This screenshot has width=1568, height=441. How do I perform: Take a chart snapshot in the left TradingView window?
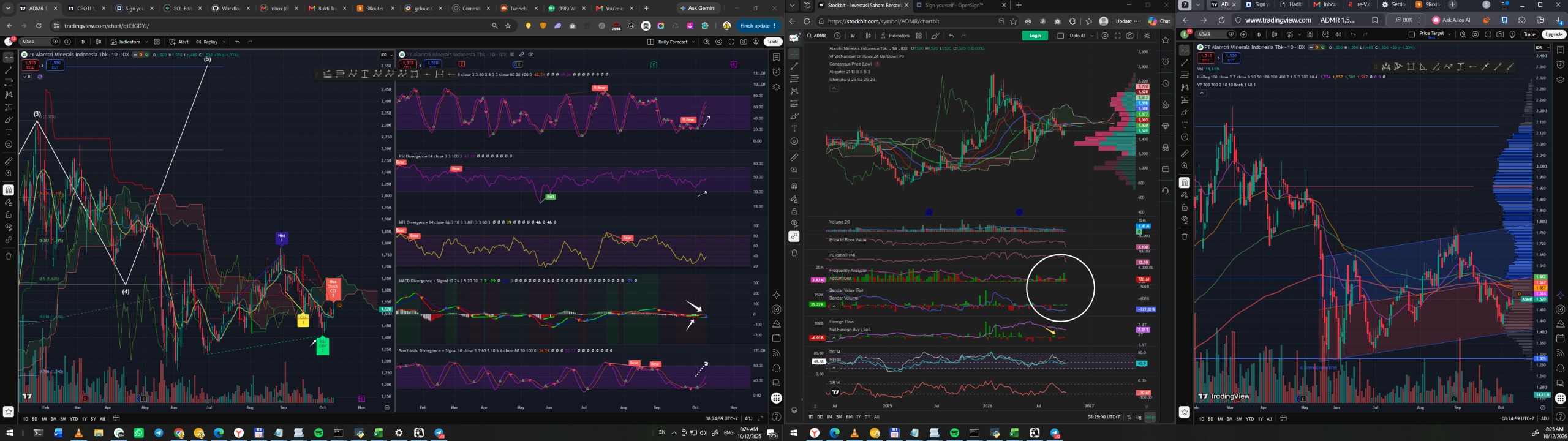(x=743, y=42)
